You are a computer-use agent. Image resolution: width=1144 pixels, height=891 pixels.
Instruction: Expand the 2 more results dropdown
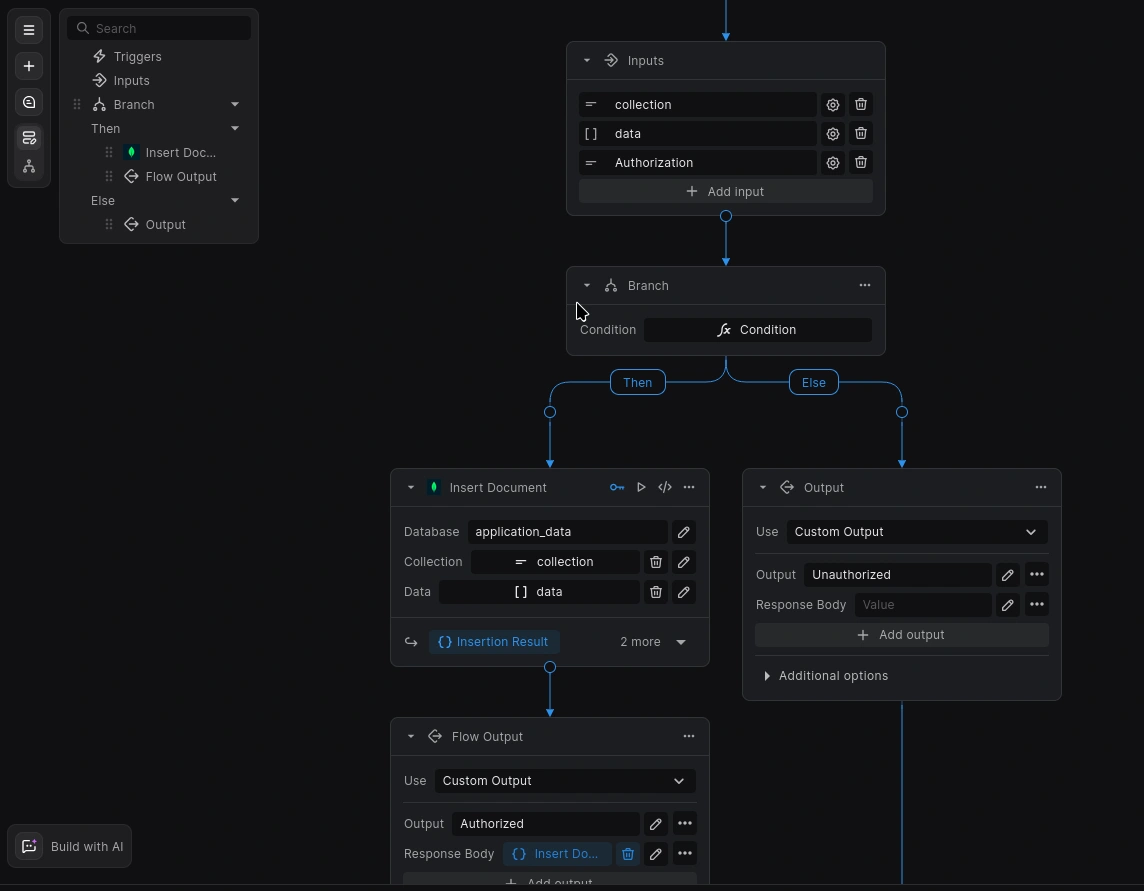[x=653, y=642]
